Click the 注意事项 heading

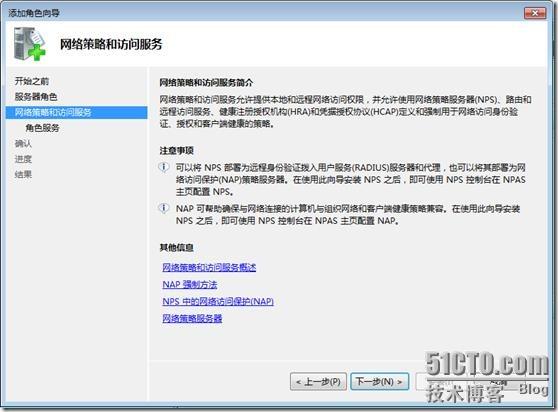click(176, 150)
